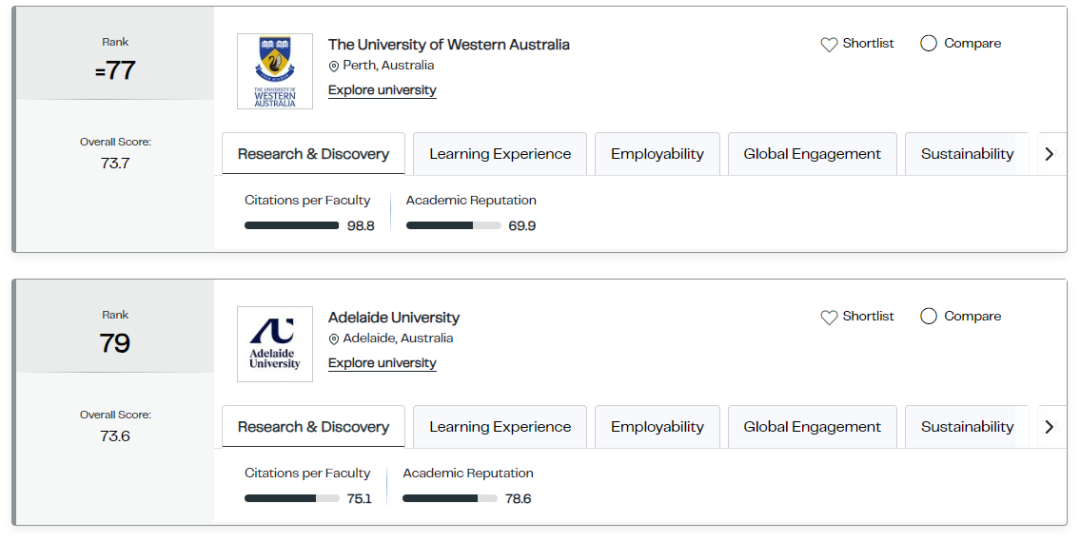1080x542 pixels.
Task: Select Compare radio for Adelaide University
Action: pyautogui.click(x=928, y=316)
